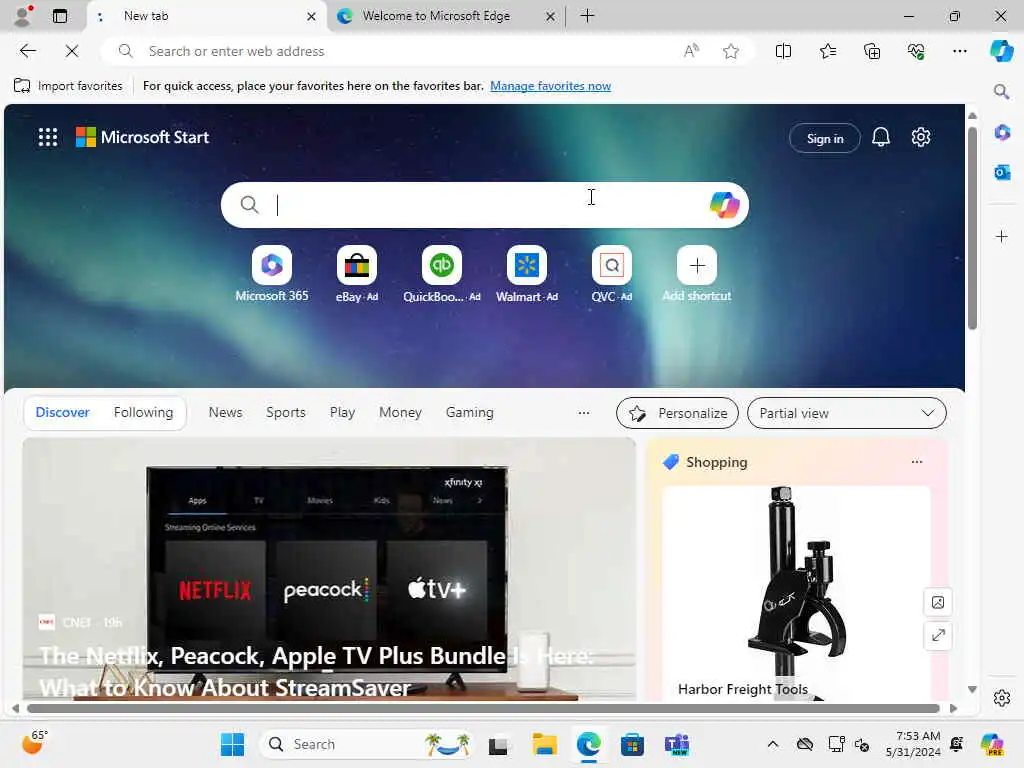Image resolution: width=1024 pixels, height=768 pixels.
Task: Click the vertical page scrollbar thumb
Action: point(972,229)
